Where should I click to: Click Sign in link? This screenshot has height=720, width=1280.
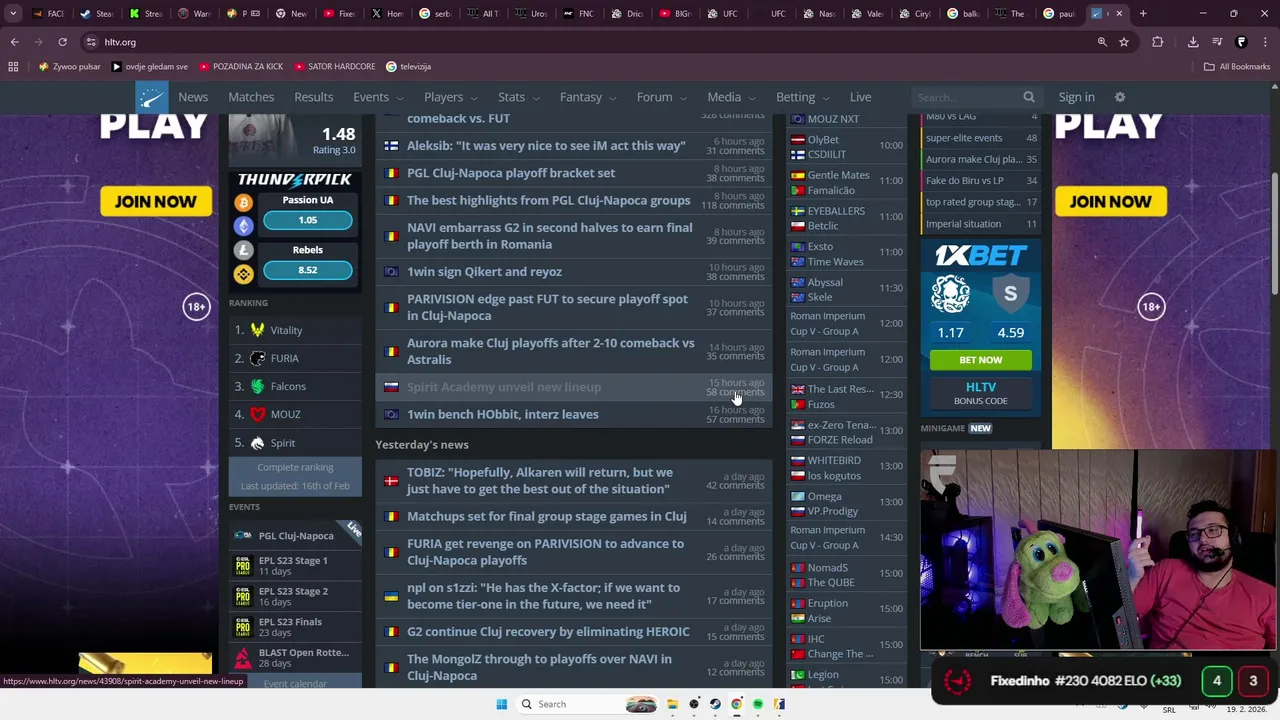1077,97
